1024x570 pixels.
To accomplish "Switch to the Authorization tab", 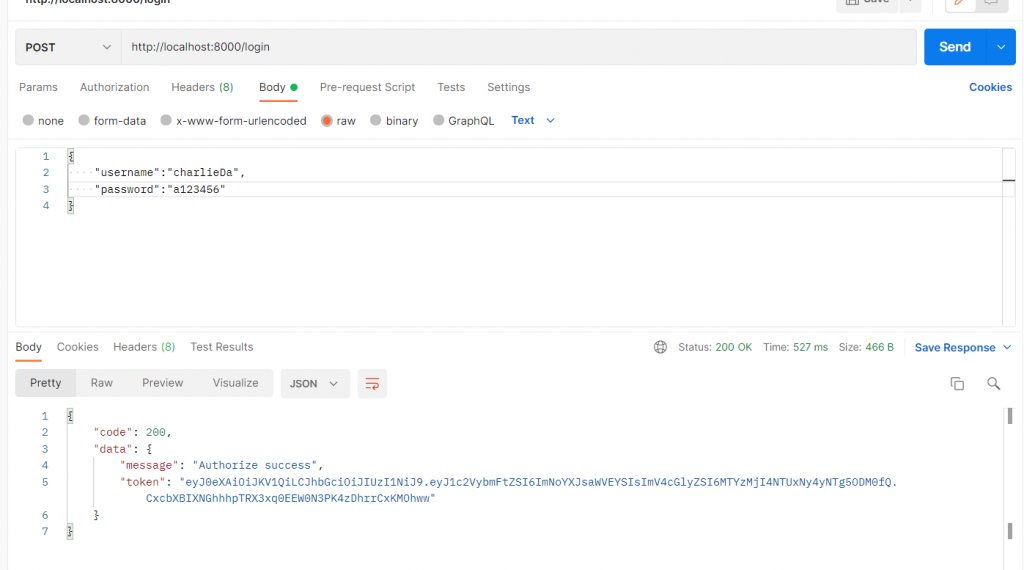I will pyautogui.click(x=114, y=87).
